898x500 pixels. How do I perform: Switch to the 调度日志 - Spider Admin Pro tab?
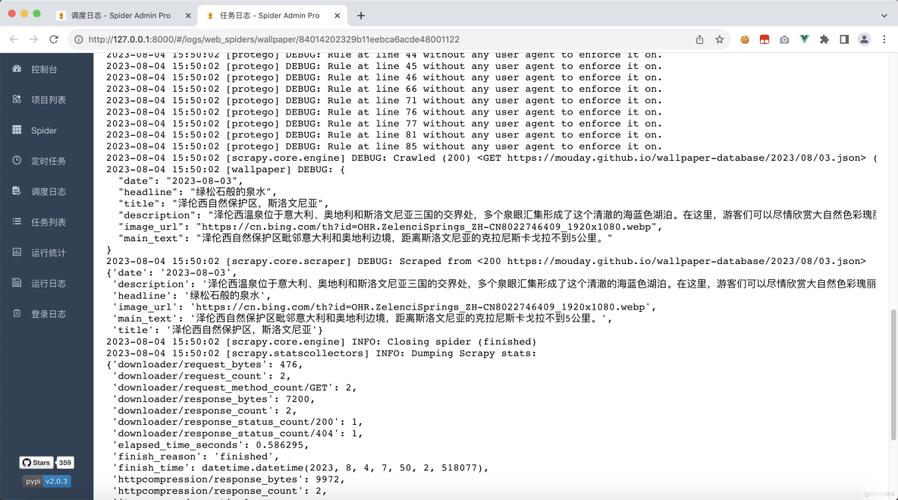124,15
